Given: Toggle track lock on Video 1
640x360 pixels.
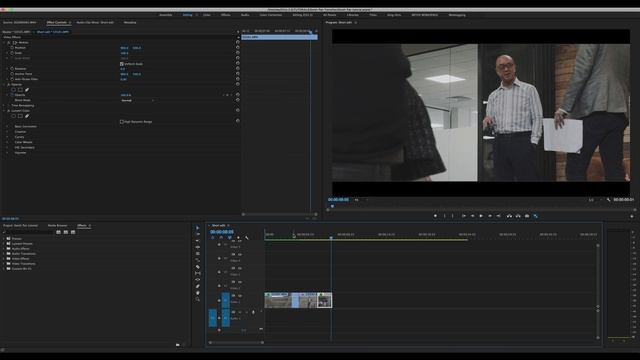Looking at the screenshot, I should [219, 301].
